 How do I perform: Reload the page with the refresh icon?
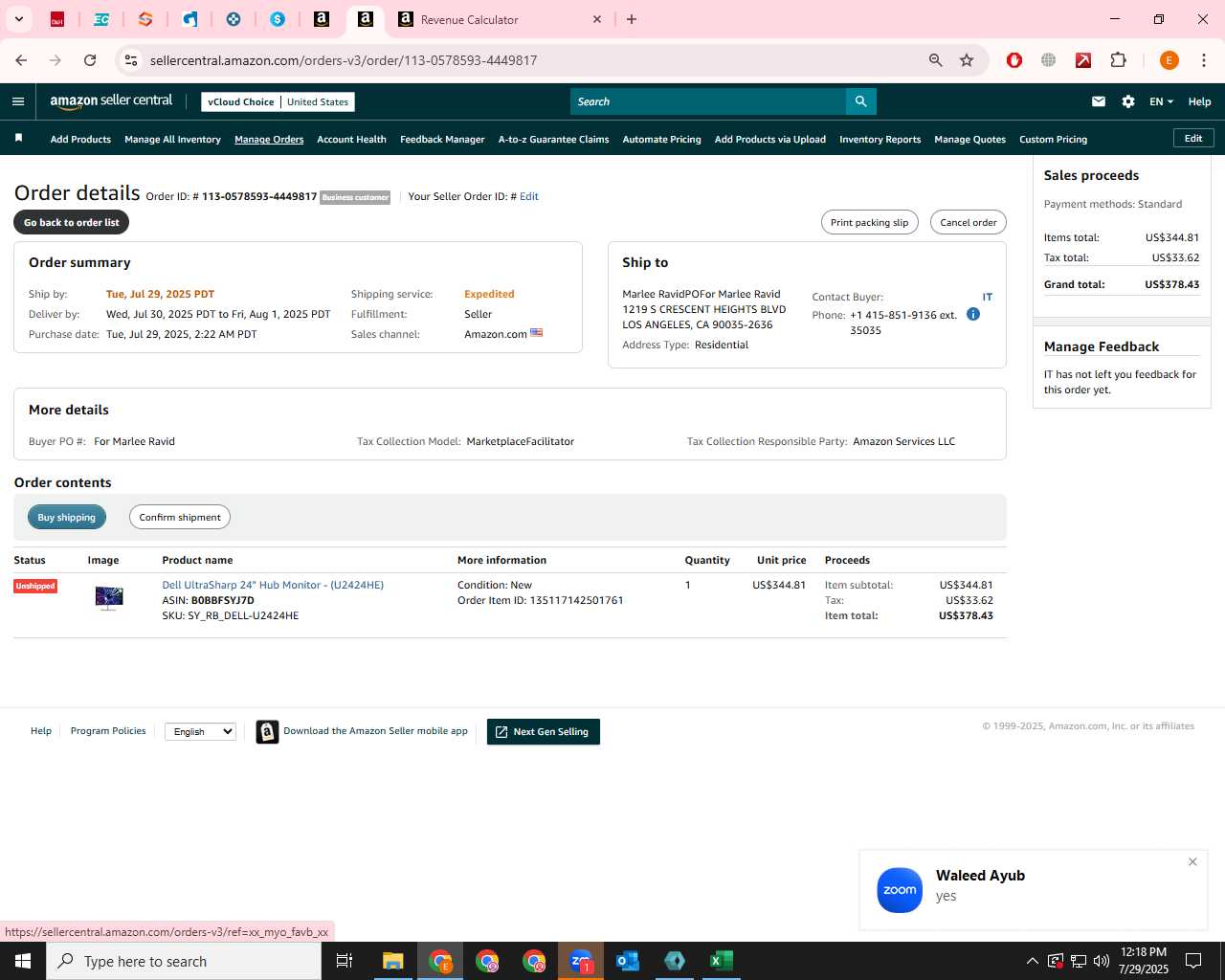point(90,60)
